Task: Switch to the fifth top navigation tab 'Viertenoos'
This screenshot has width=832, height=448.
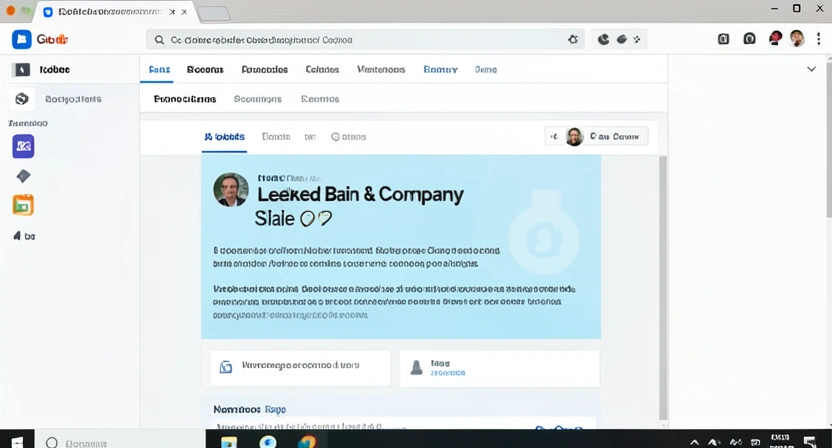Action: (381, 70)
